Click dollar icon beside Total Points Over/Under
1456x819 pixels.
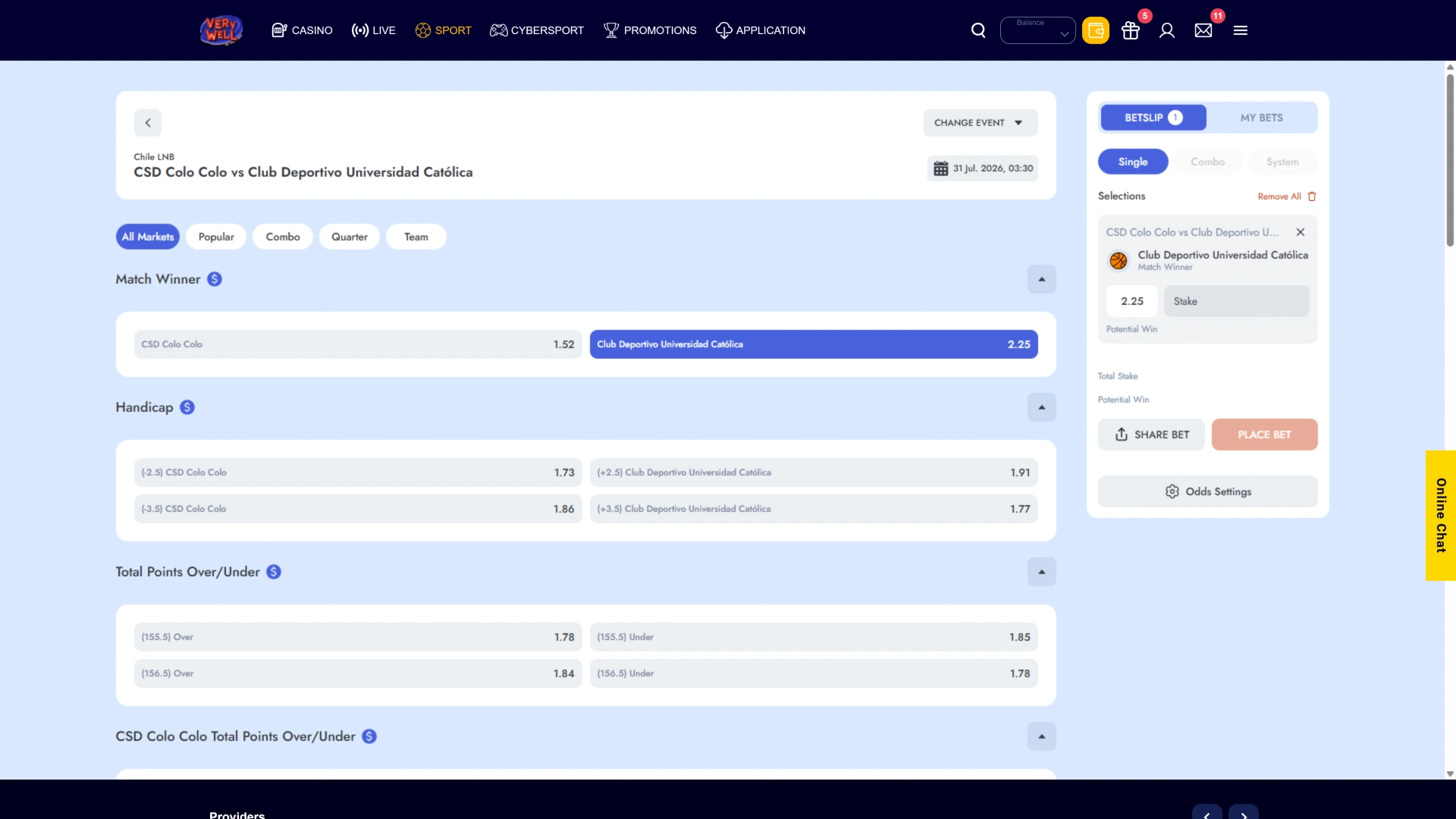pos(274,572)
